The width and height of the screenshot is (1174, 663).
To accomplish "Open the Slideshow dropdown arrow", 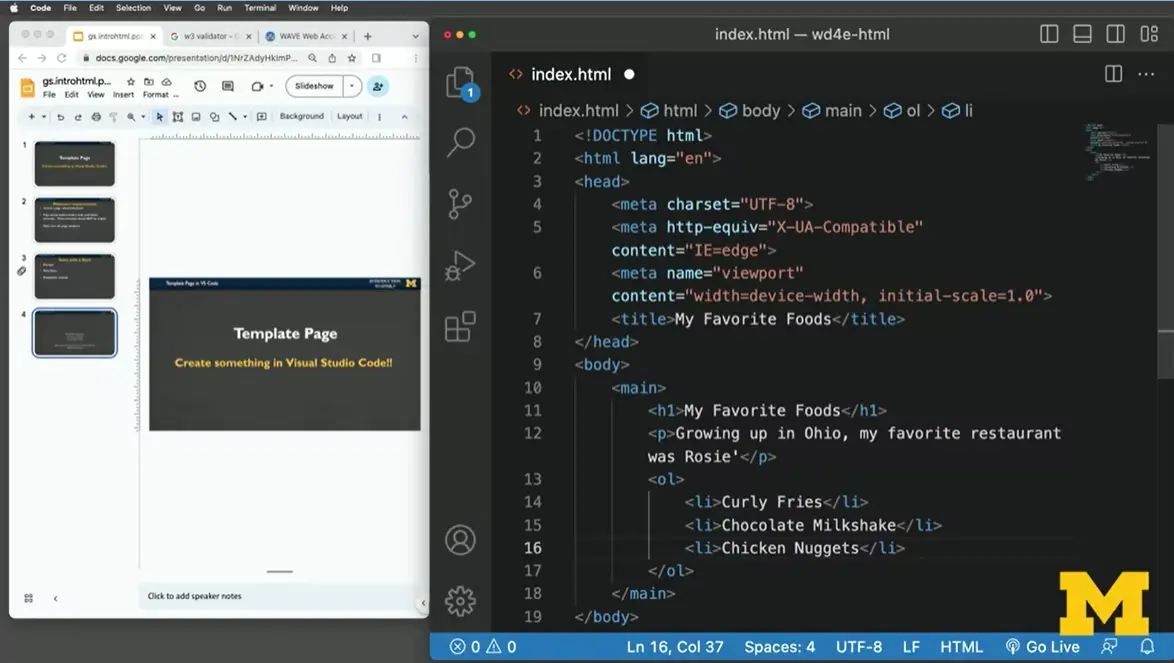I will point(352,87).
